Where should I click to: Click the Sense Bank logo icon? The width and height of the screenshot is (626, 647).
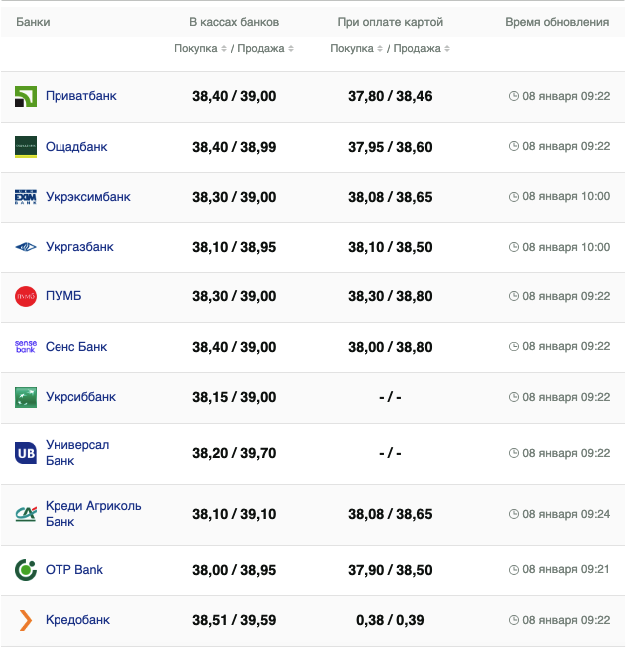[x=26, y=347]
